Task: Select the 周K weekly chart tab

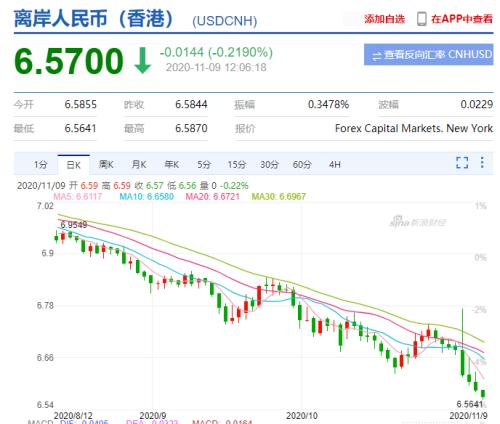Action: click(x=106, y=165)
